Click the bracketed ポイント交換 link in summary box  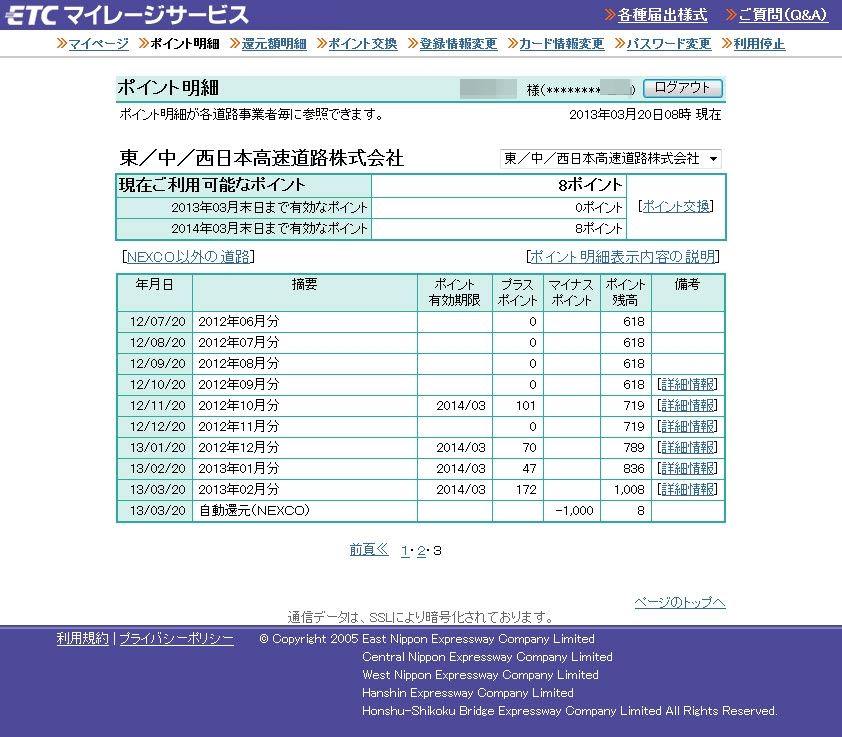point(676,206)
